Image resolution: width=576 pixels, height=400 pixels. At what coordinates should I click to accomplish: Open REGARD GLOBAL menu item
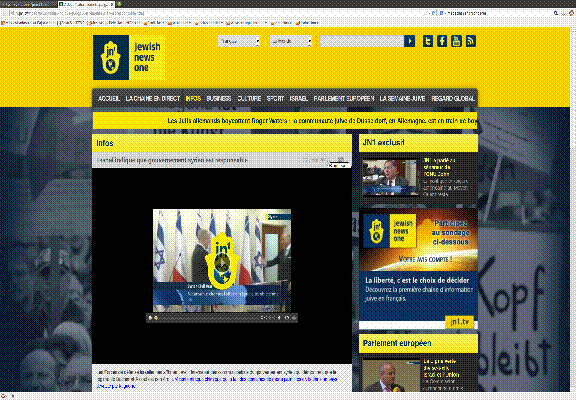click(x=453, y=98)
